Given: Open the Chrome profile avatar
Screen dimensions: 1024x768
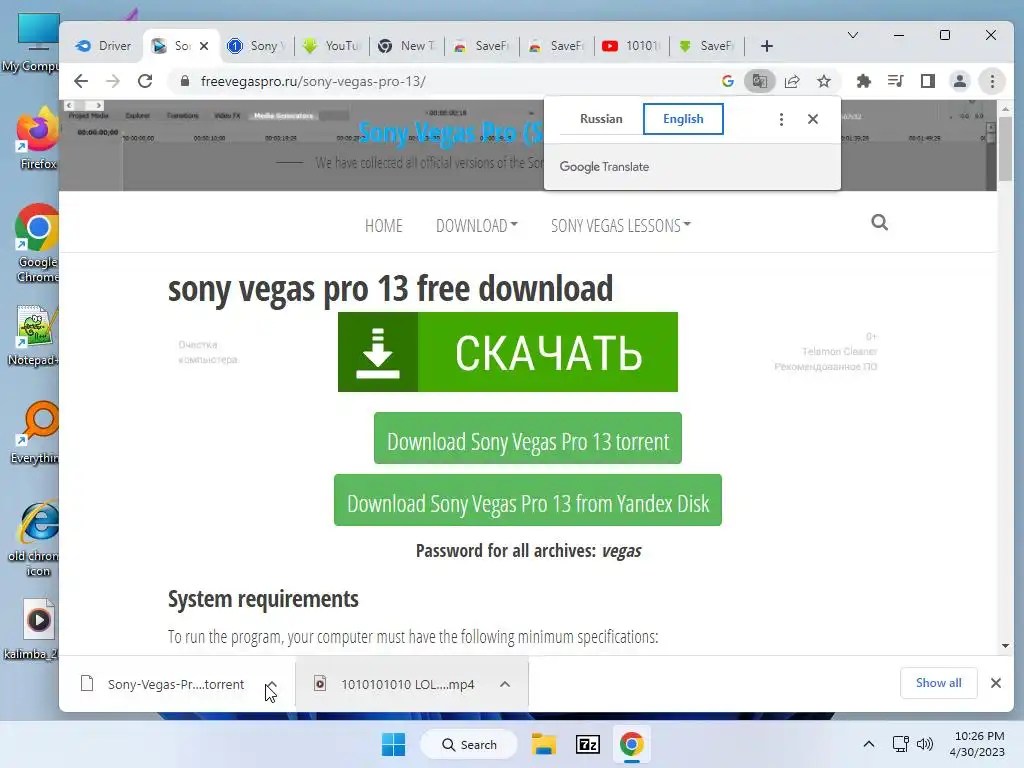Looking at the screenshot, I should (960, 81).
